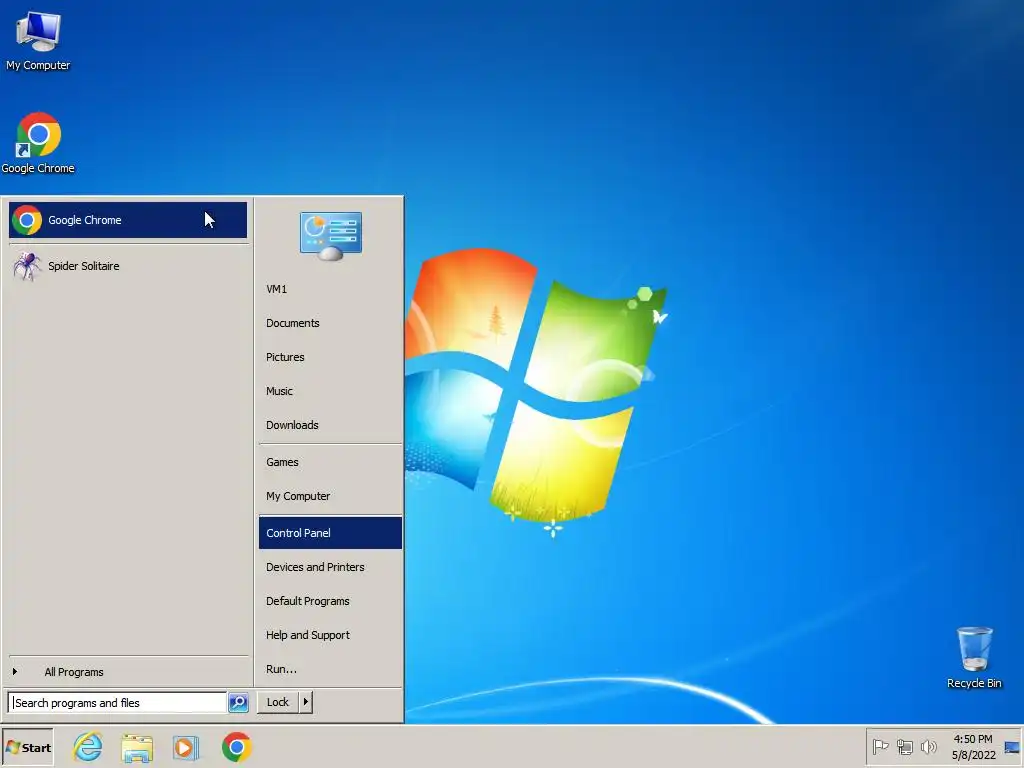Click the user account picture in Start menu

click(x=330, y=236)
